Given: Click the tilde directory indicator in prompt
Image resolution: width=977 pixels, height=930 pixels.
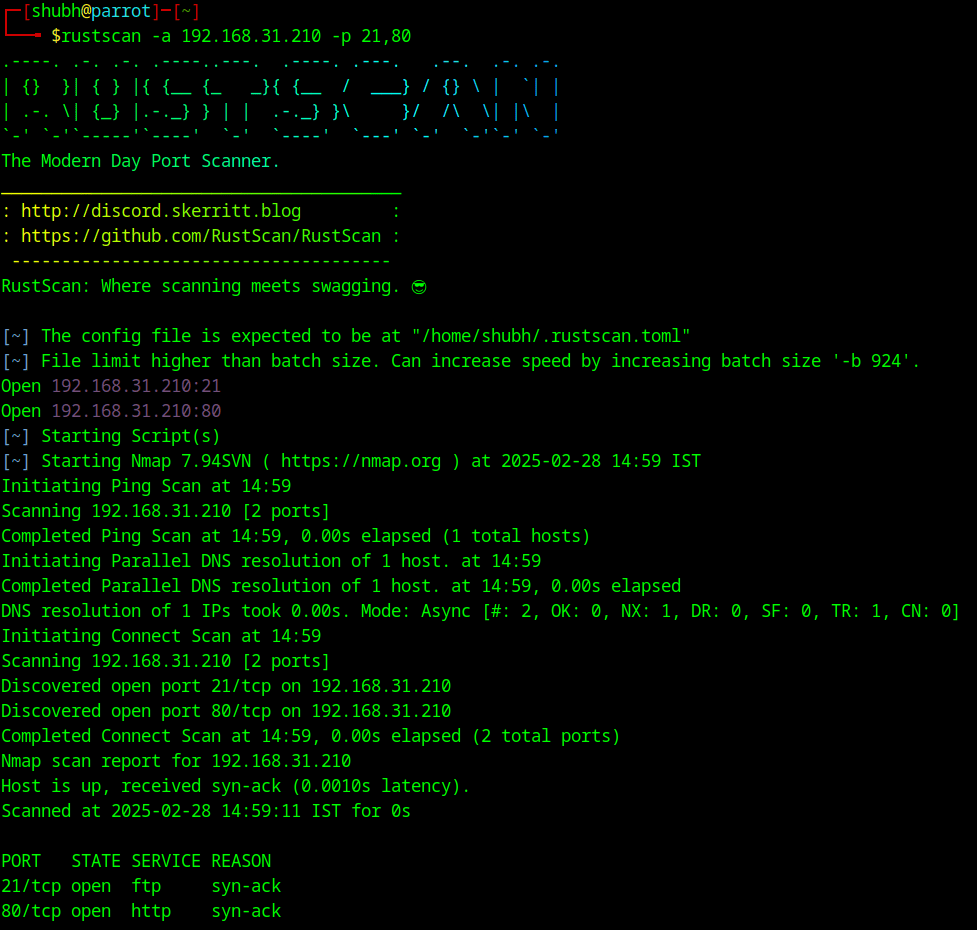Looking at the screenshot, I should point(186,11).
